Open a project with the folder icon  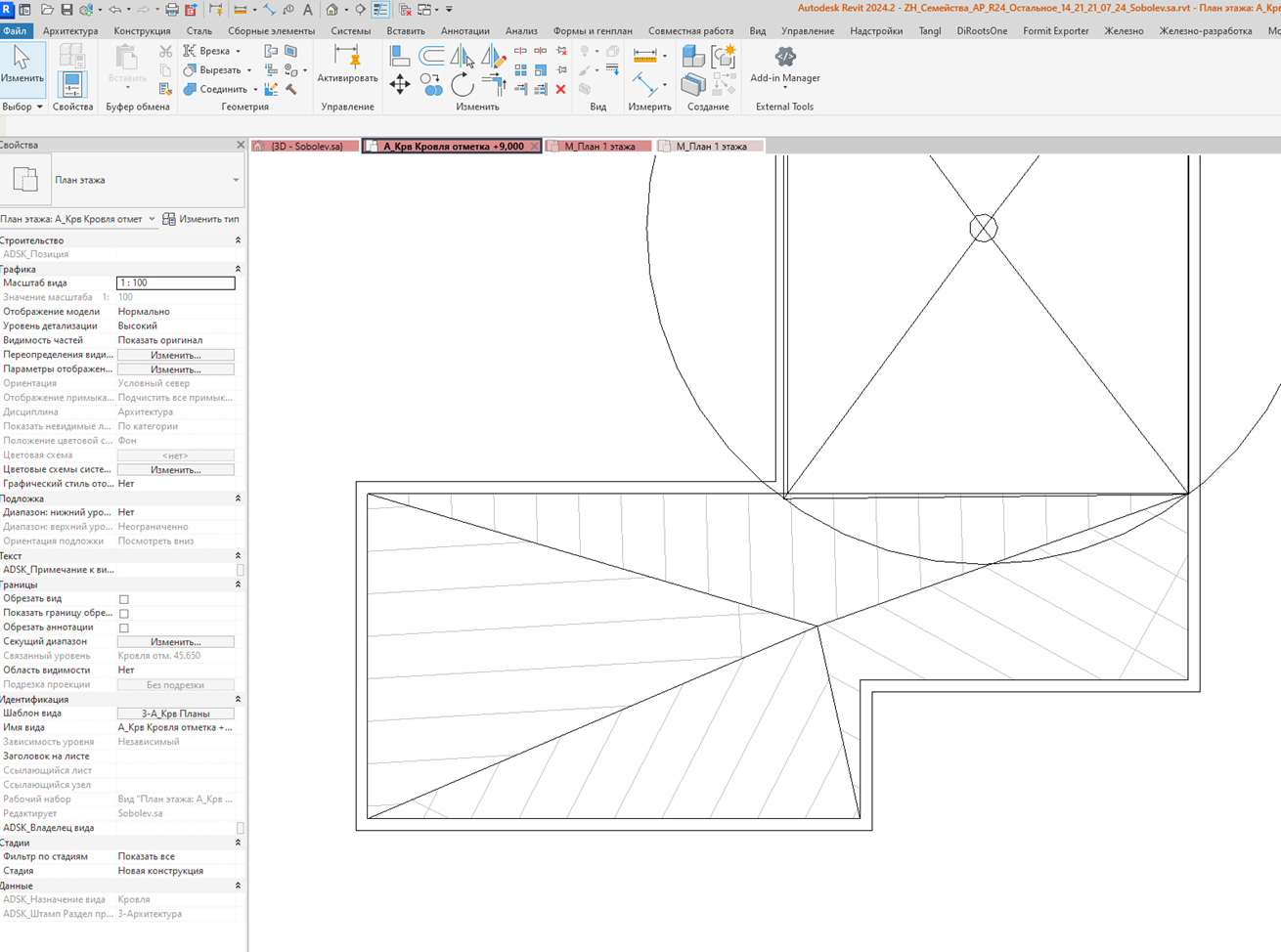click(46, 10)
